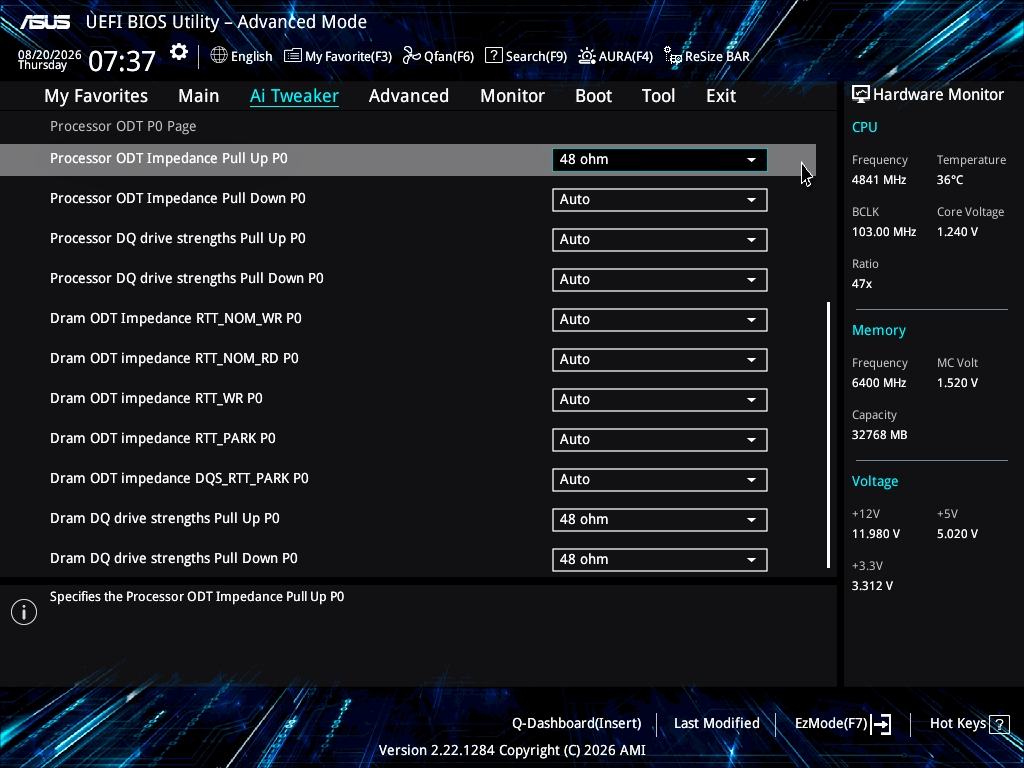
Task: Click the AURA lighting icon
Action: tap(586, 56)
